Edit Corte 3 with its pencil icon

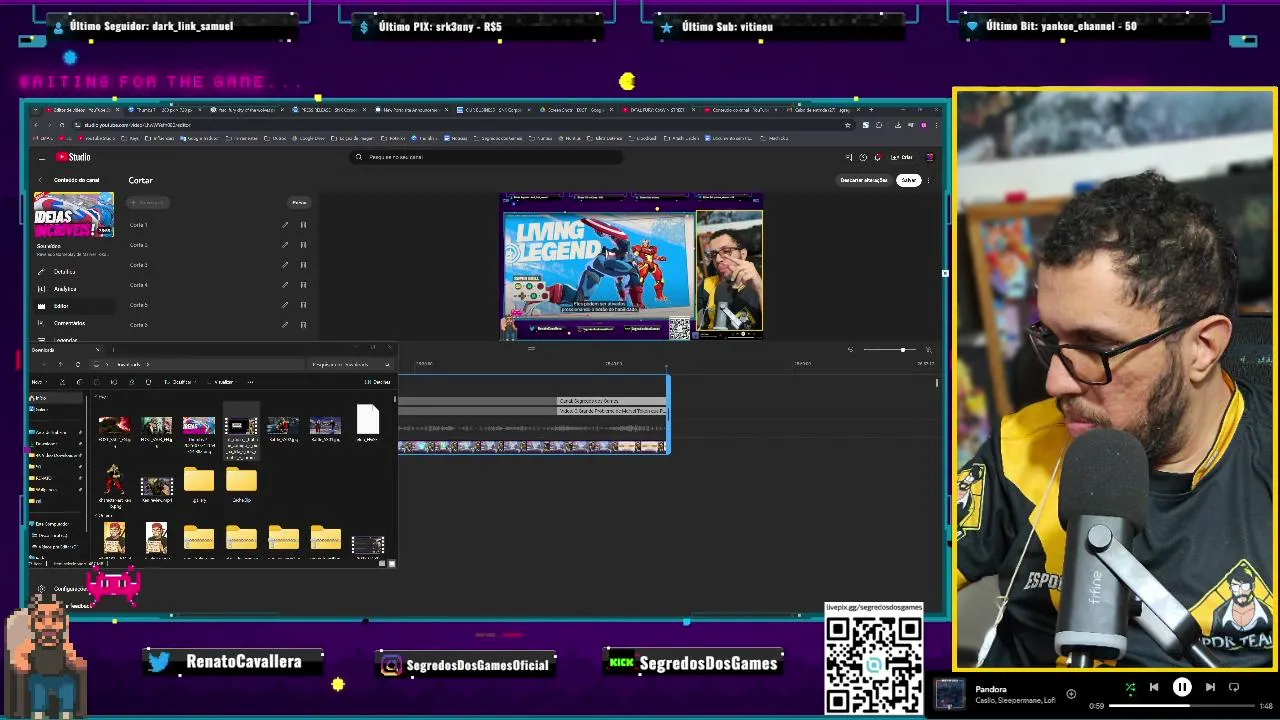[285, 265]
